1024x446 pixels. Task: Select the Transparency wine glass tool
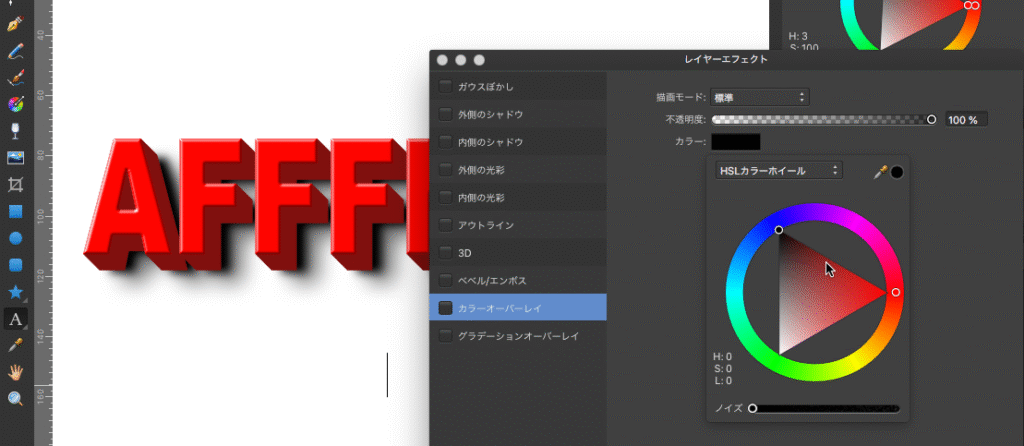pos(16,131)
